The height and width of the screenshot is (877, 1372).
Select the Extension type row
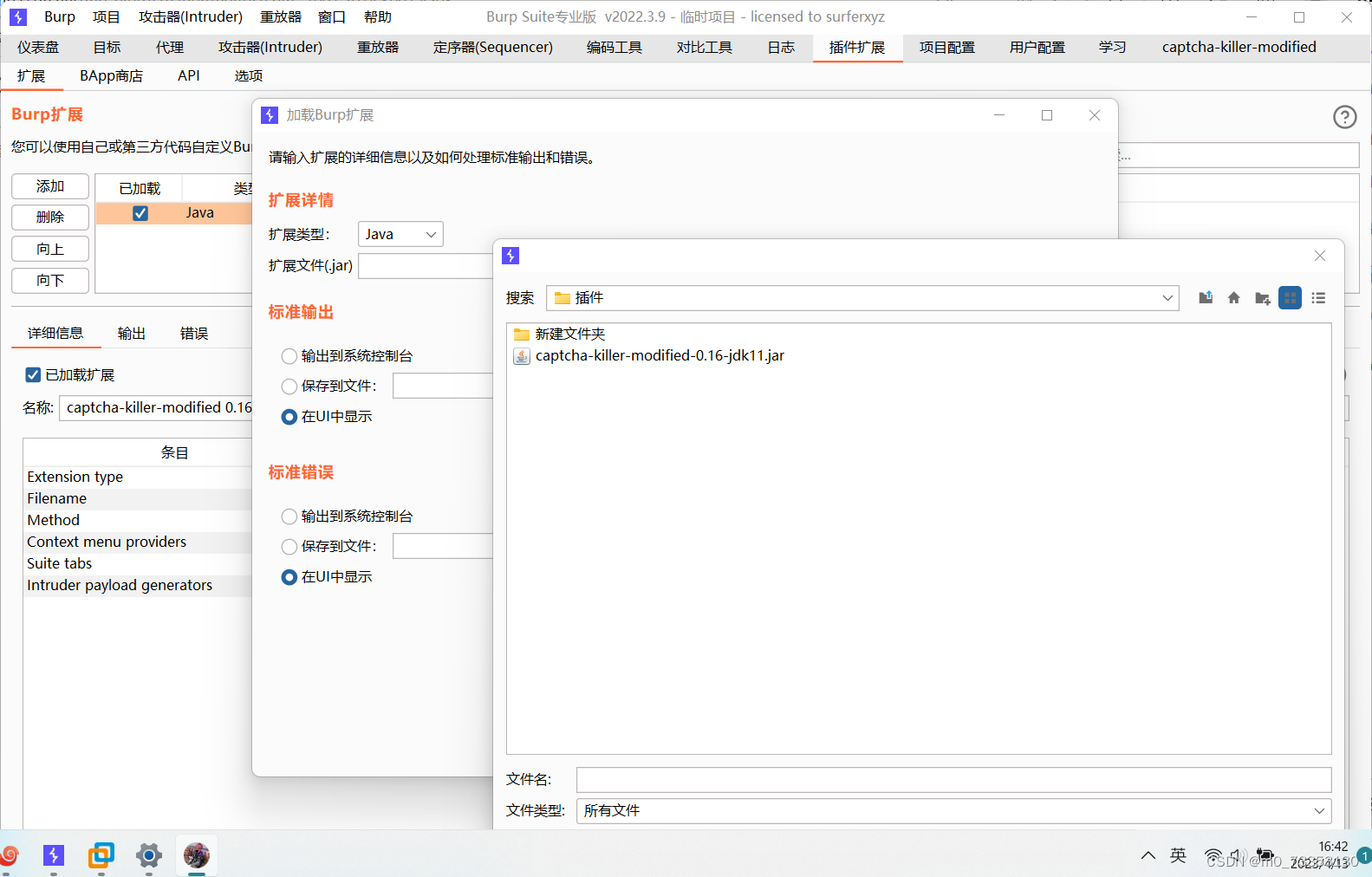point(139,477)
